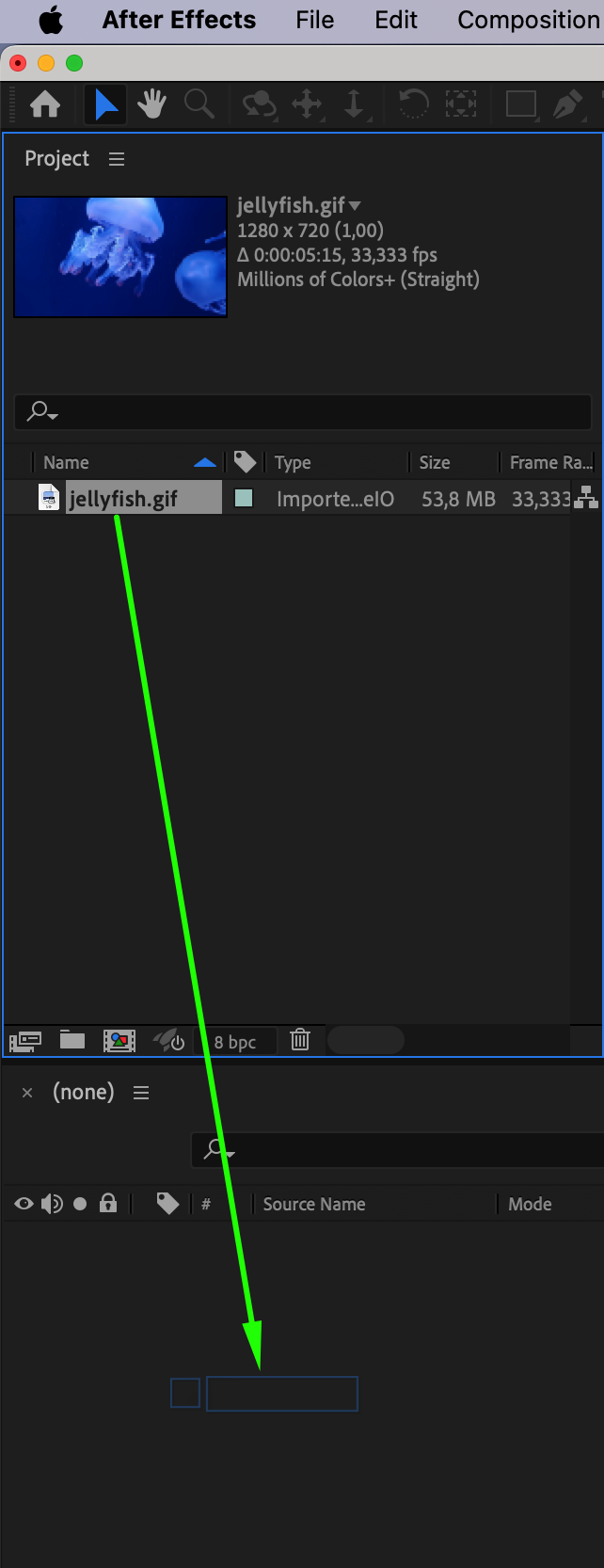Open the Project panel hamburger menu
Viewport: 604px width, 1568px height.
pyautogui.click(x=117, y=159)
